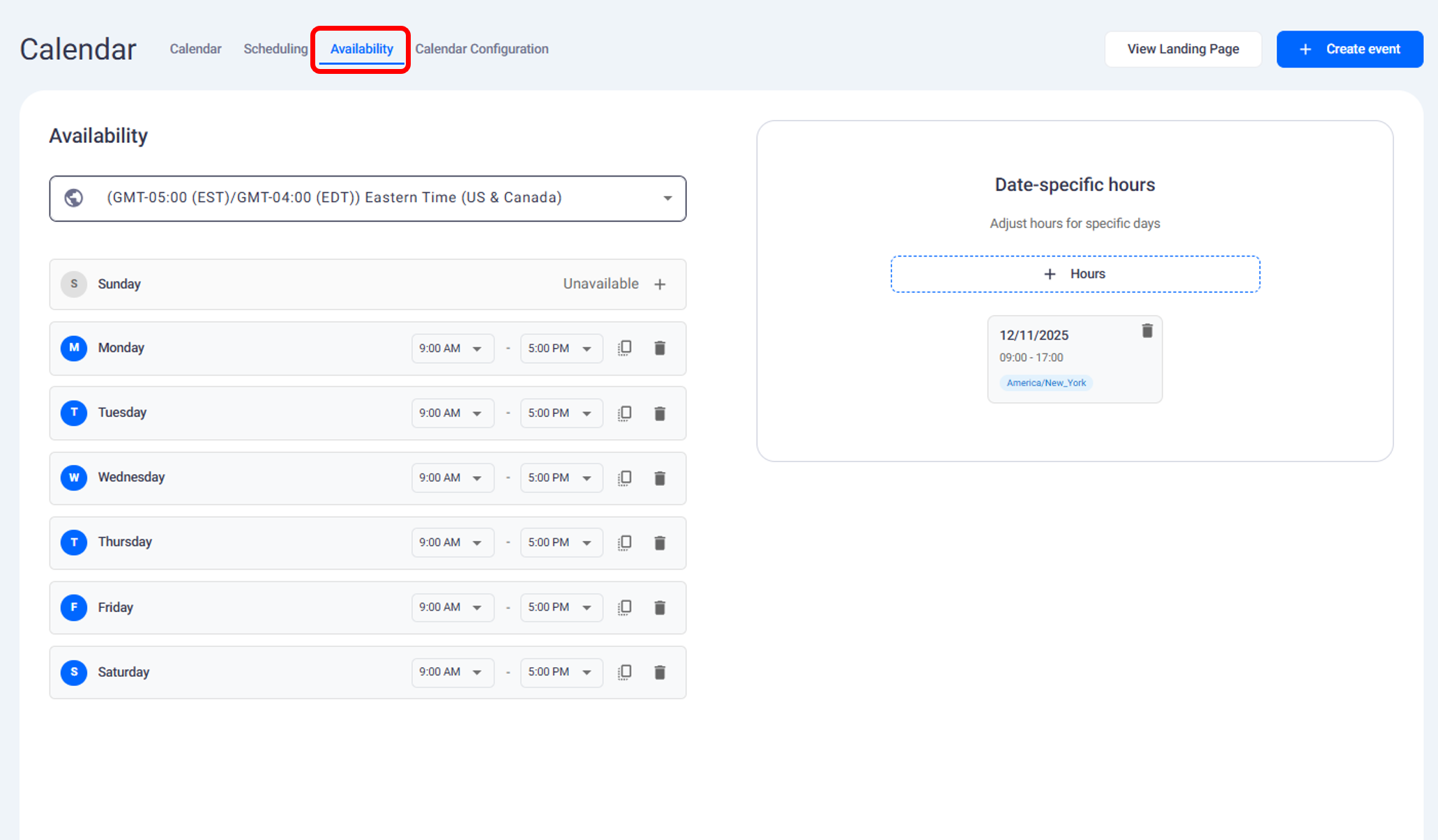Click View Landing Page button

click(x=1183, y=49)
